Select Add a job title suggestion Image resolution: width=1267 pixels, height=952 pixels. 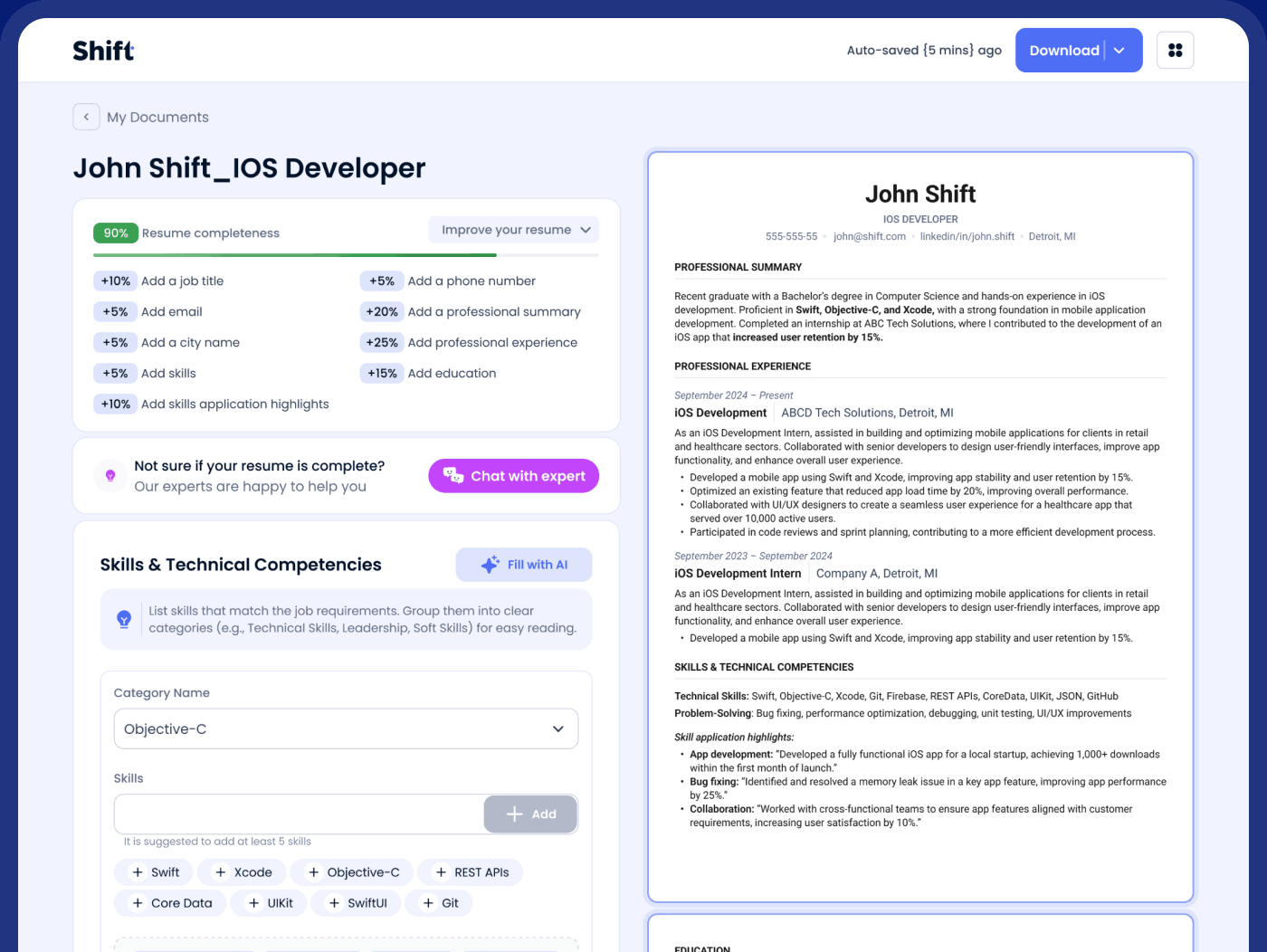[x=158, y=281]
